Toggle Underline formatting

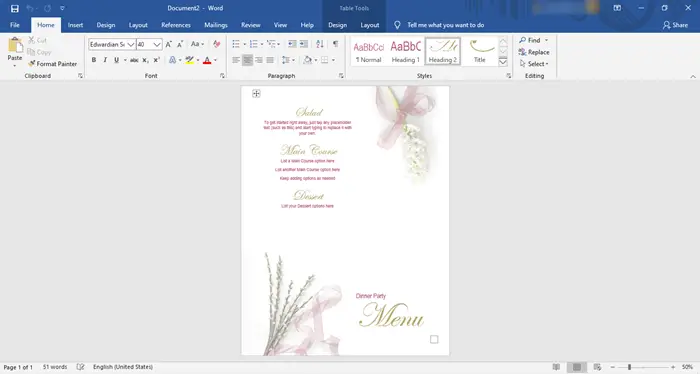(x=117, y=60)
